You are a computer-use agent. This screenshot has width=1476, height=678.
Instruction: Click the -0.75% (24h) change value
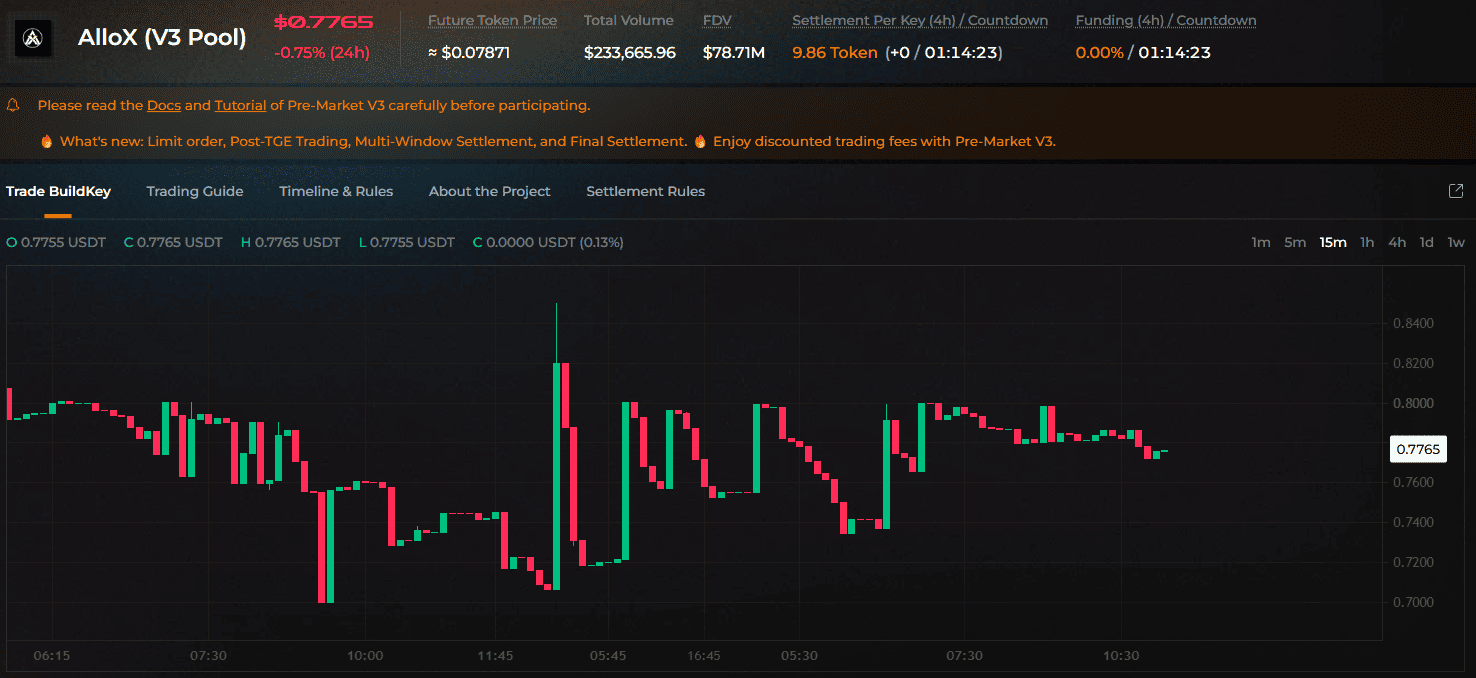322,52
